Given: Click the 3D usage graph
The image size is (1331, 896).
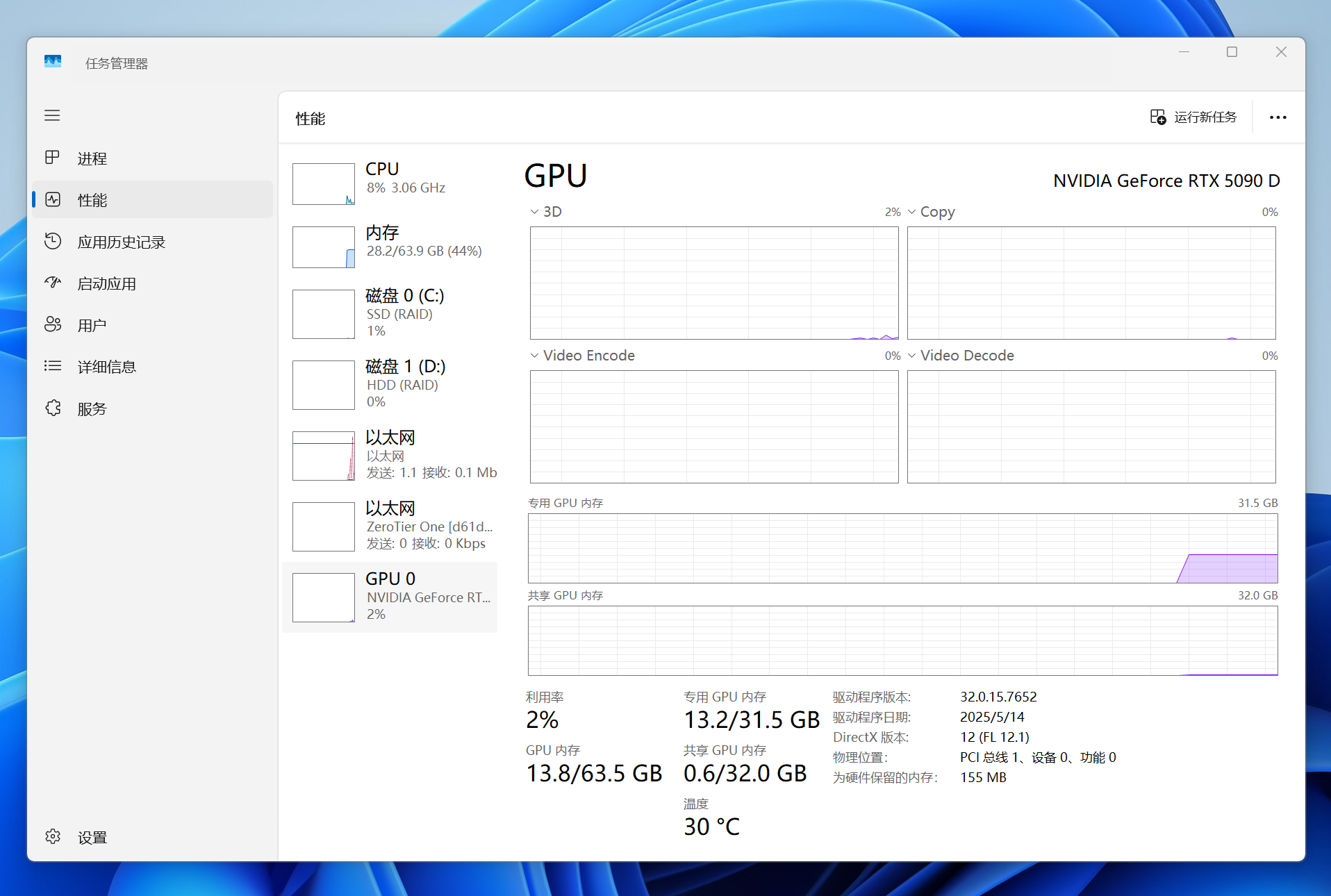Looking at the screenshot, I should pos(714,283).
